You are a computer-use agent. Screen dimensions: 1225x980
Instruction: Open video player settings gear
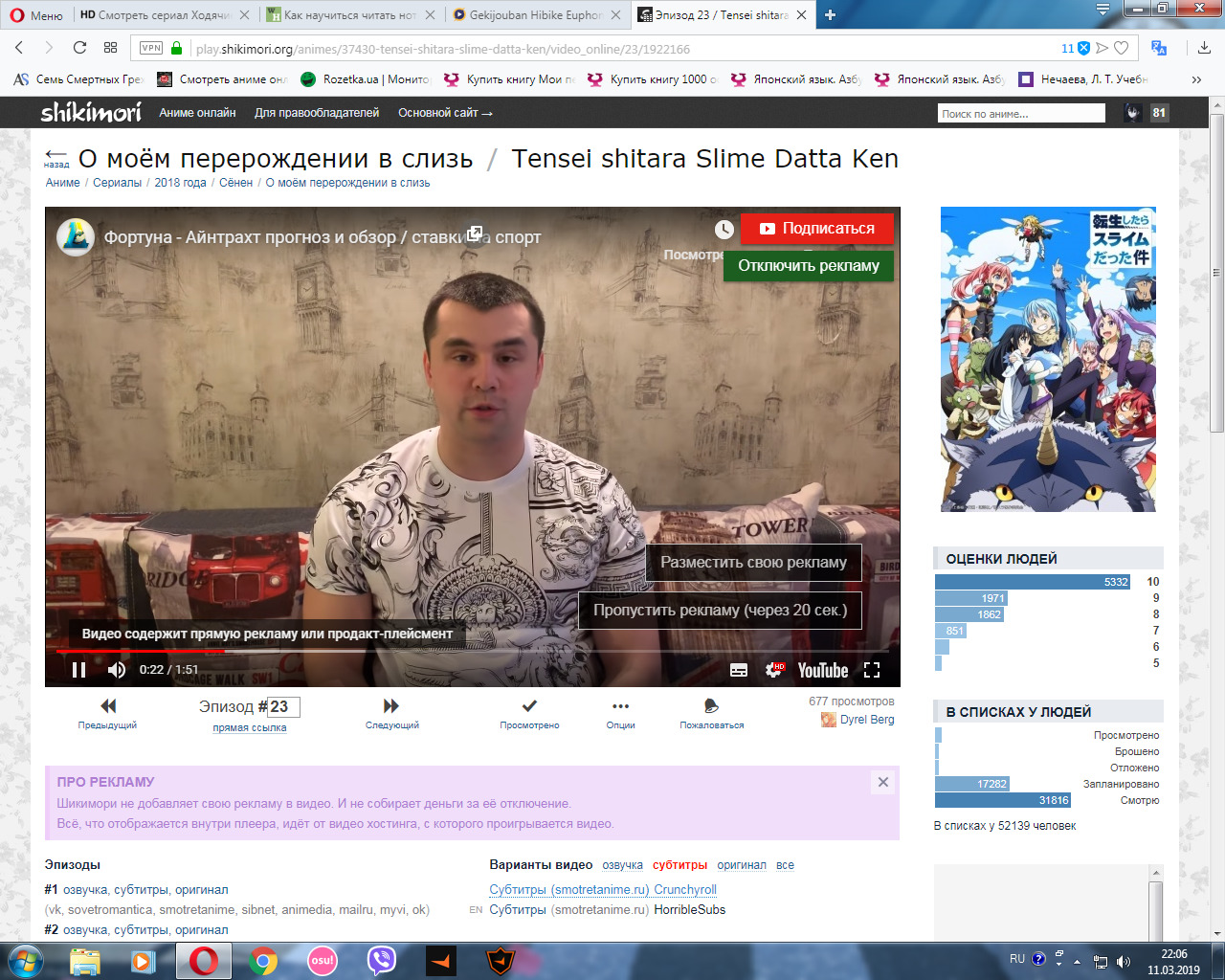coord(774,670)
